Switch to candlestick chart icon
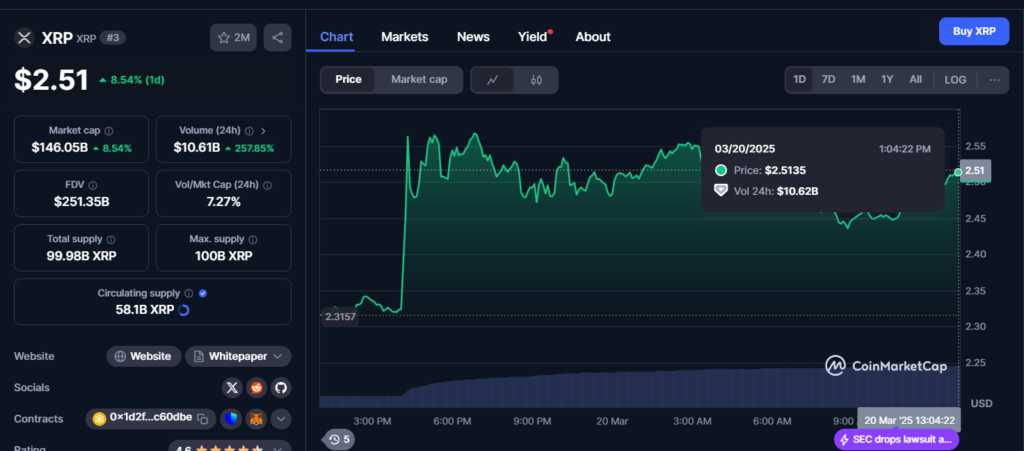 pos(536,80)
